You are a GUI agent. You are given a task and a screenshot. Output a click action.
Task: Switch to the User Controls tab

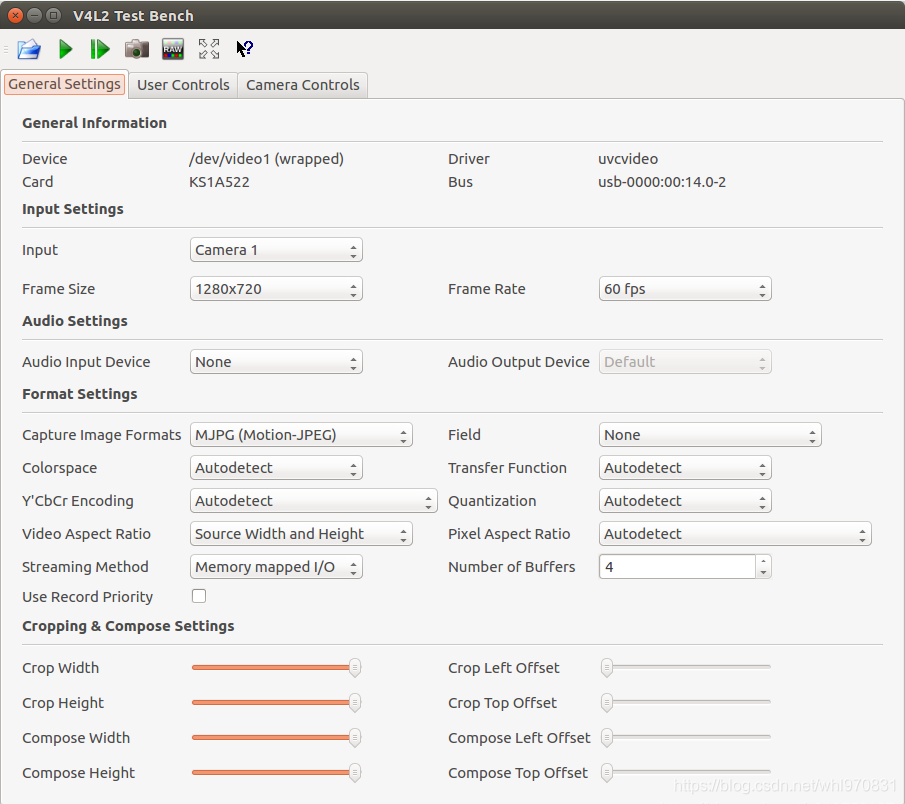184,85
